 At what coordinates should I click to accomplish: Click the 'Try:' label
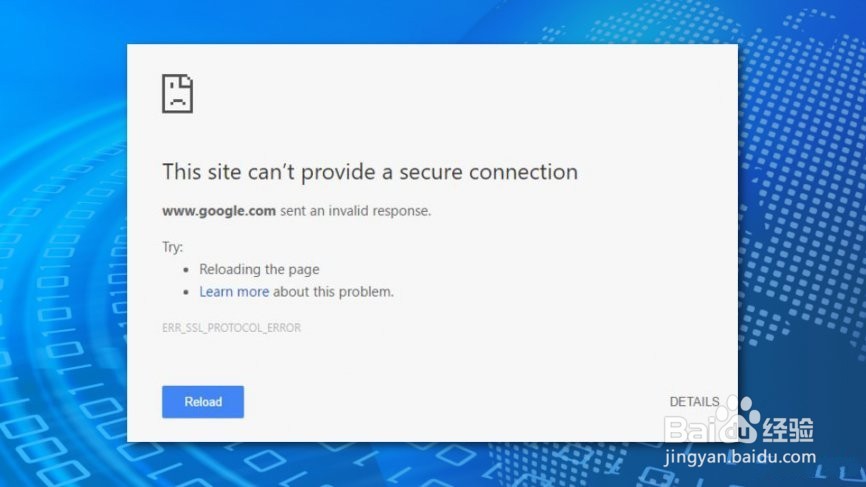tap(173, 246)
